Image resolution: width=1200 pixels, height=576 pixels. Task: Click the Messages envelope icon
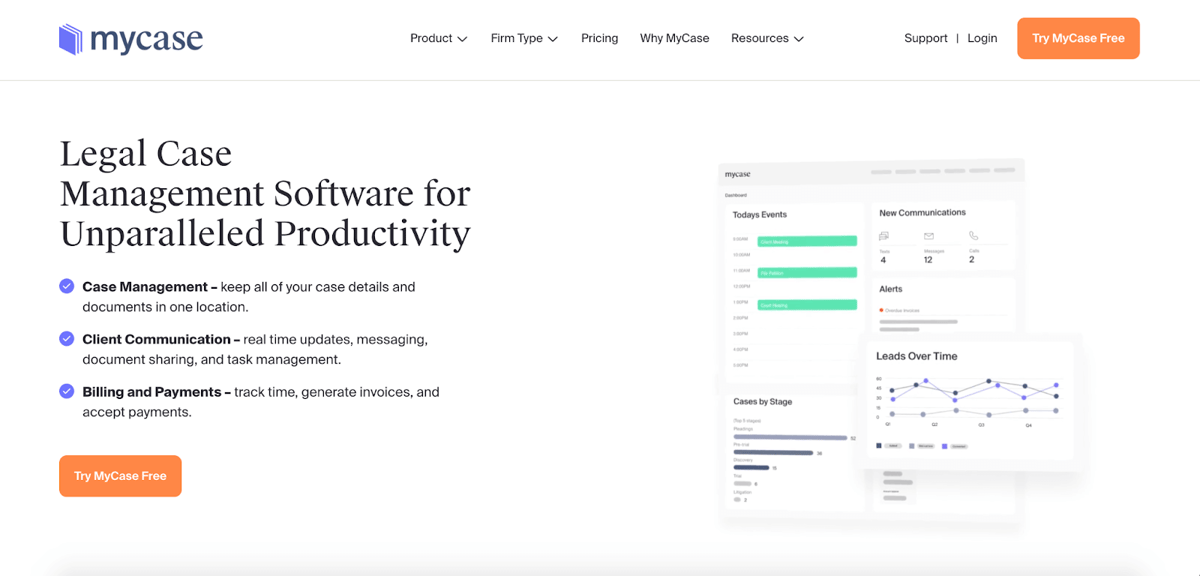click(x=928, y=236)
